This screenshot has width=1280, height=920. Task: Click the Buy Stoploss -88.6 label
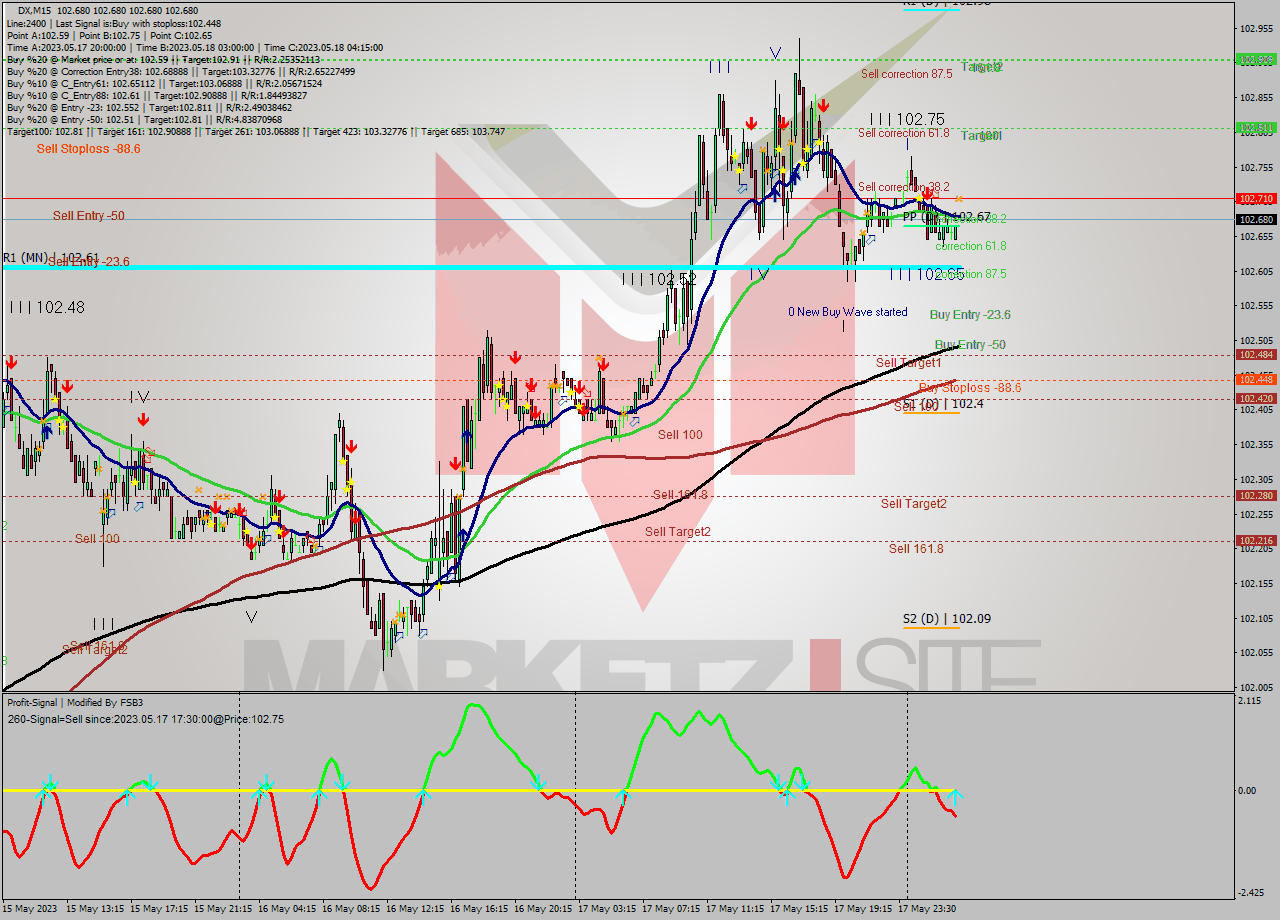coord(970,388)
